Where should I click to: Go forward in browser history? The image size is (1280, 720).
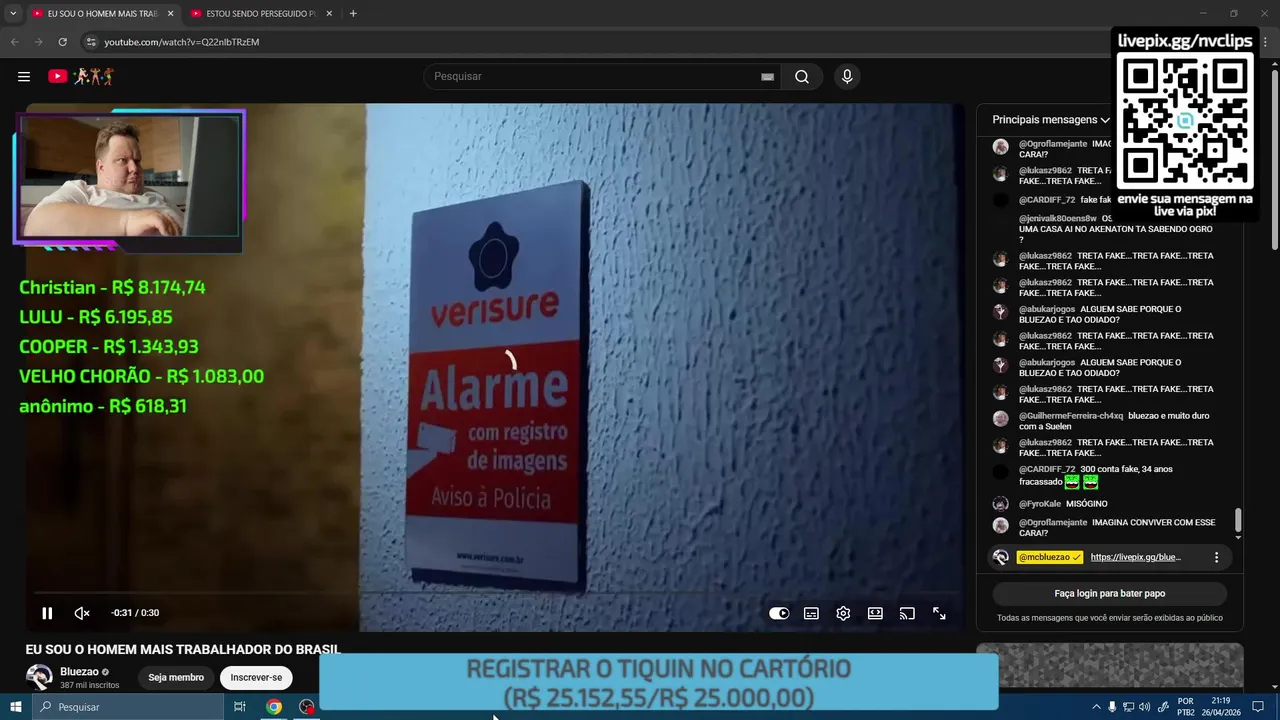(x=38, y=42)
